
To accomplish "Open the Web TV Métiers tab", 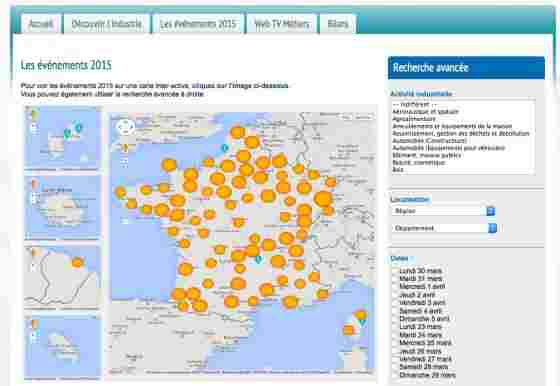I will 281,24.
